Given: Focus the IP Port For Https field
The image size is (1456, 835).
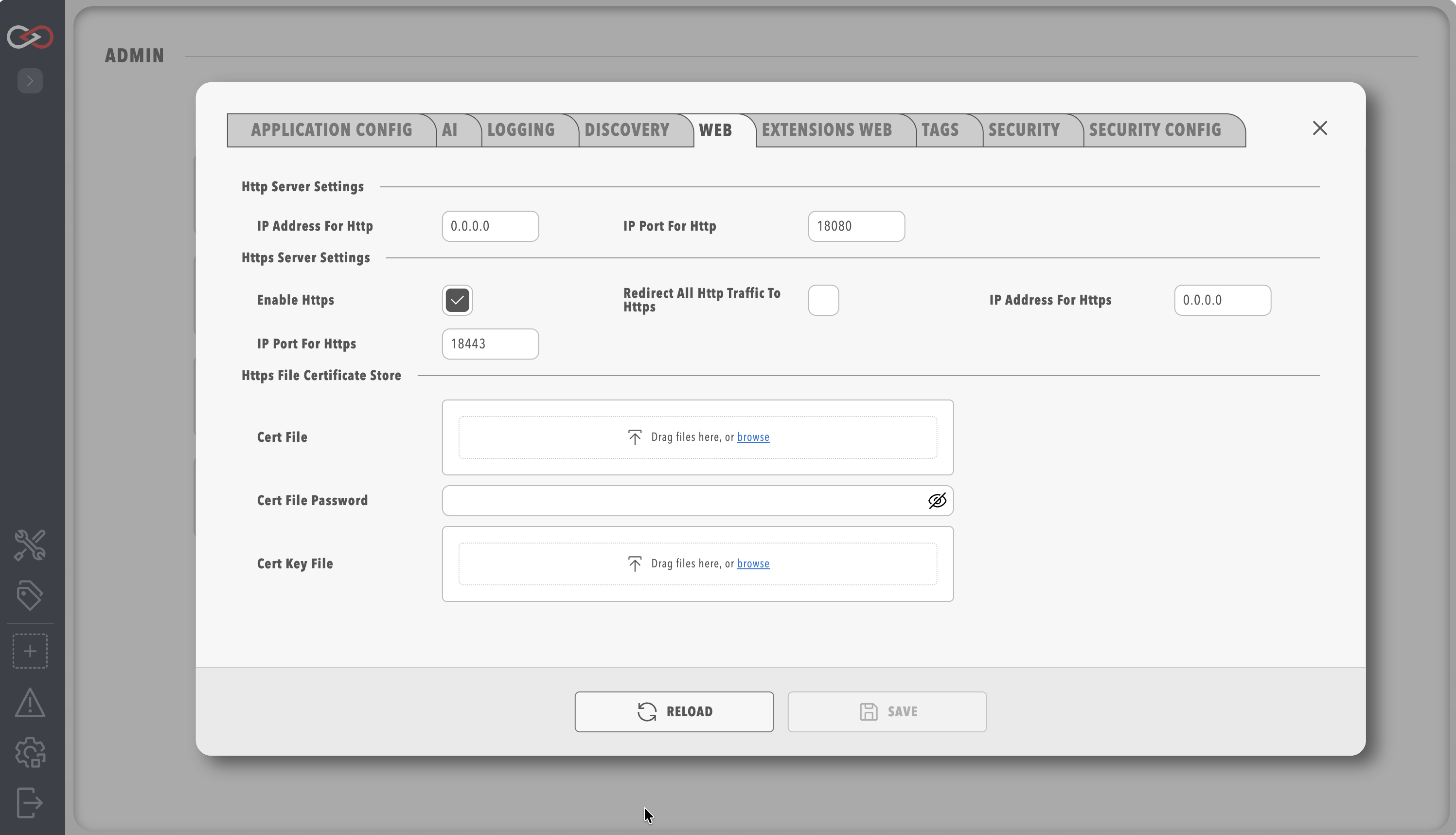Looking at the screenshot, I should [490, 344].
